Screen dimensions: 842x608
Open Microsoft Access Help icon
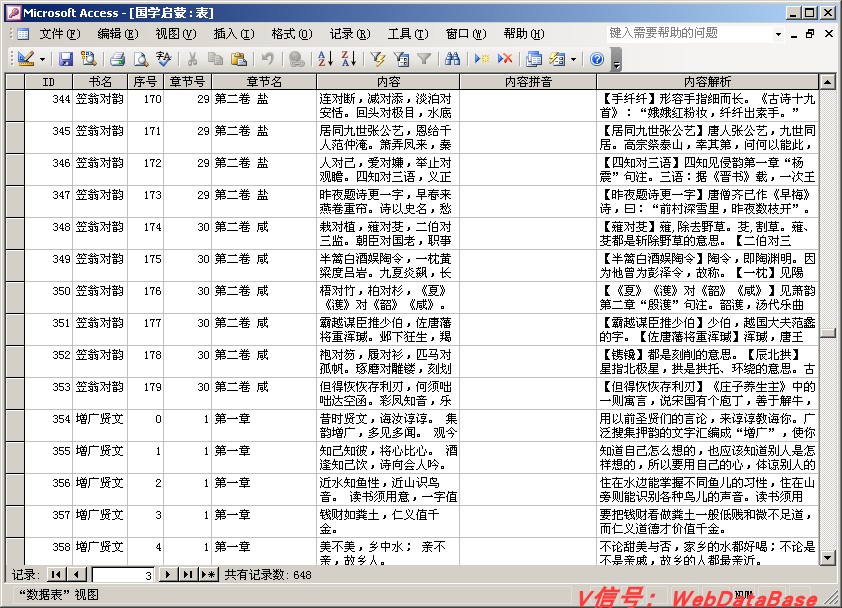coord(597,59)
